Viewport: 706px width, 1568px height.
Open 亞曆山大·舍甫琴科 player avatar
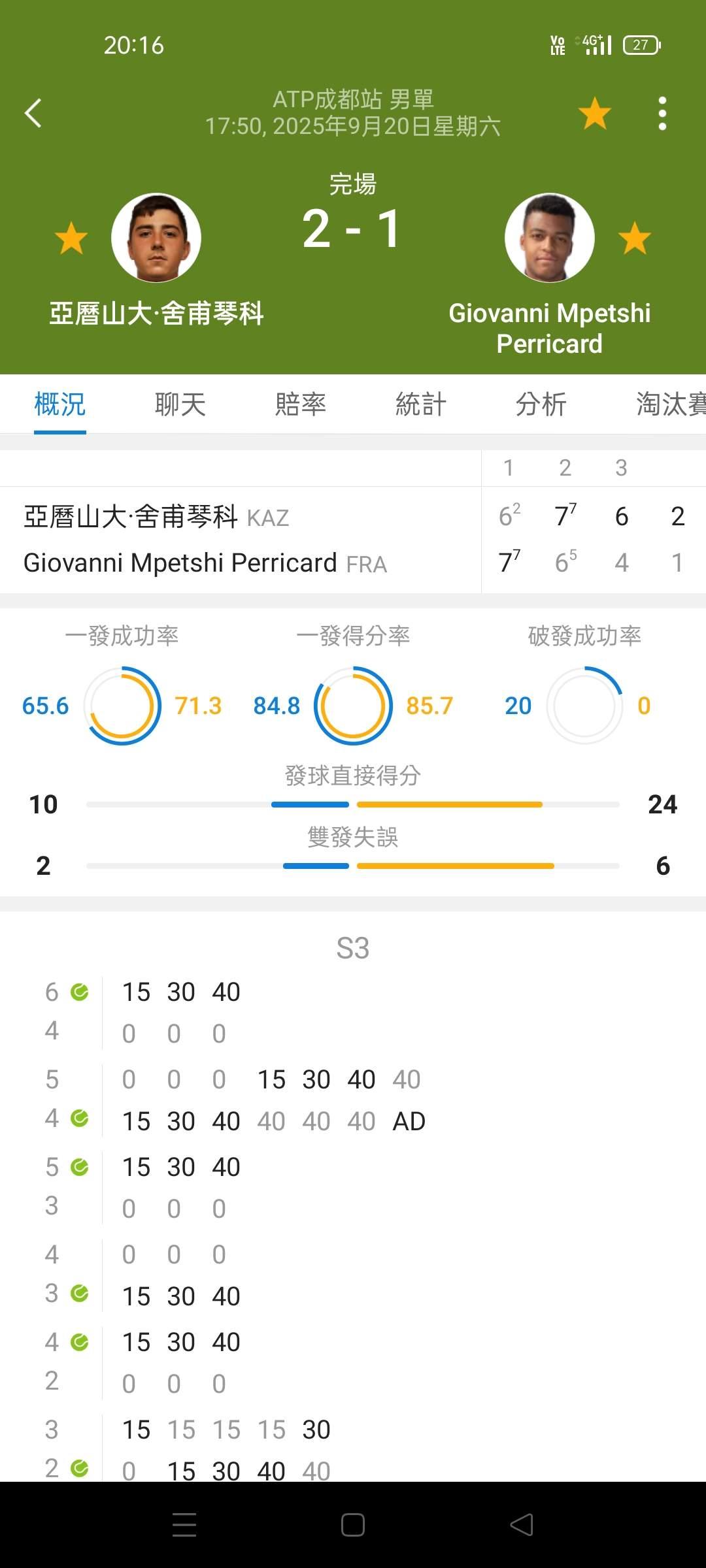156,238
